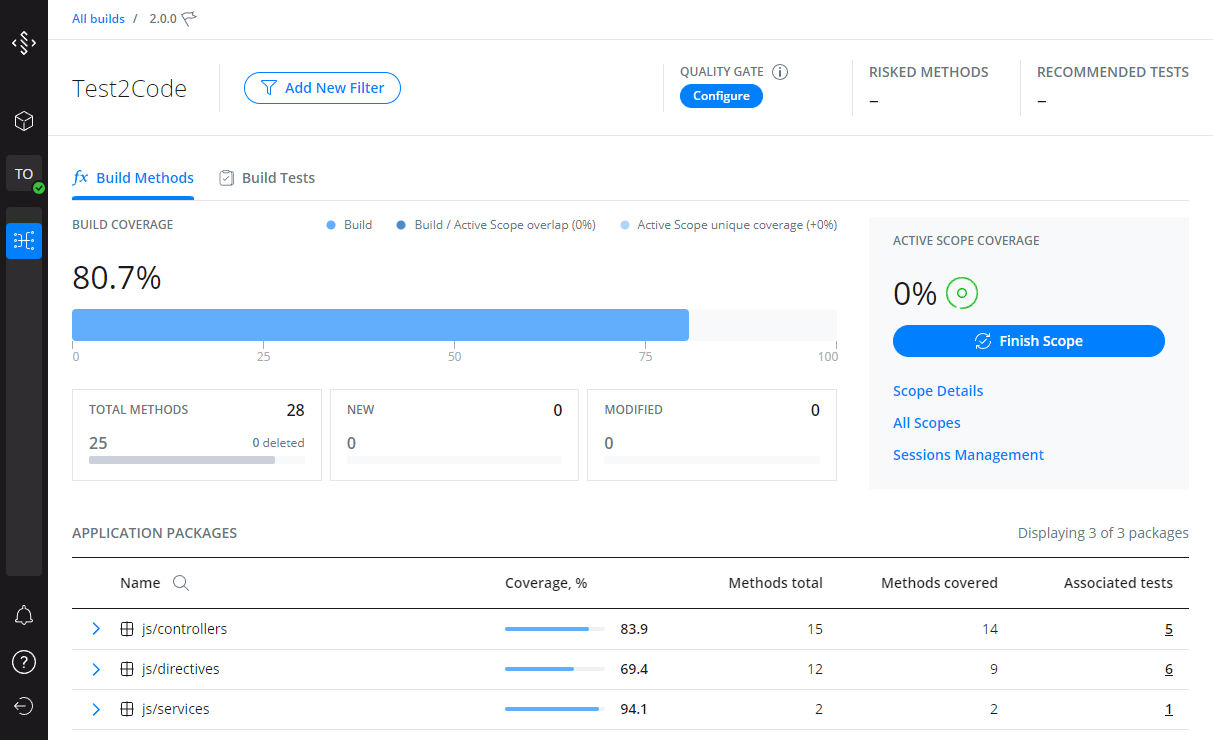Click the Recommended Tests label

point(1113,72)
